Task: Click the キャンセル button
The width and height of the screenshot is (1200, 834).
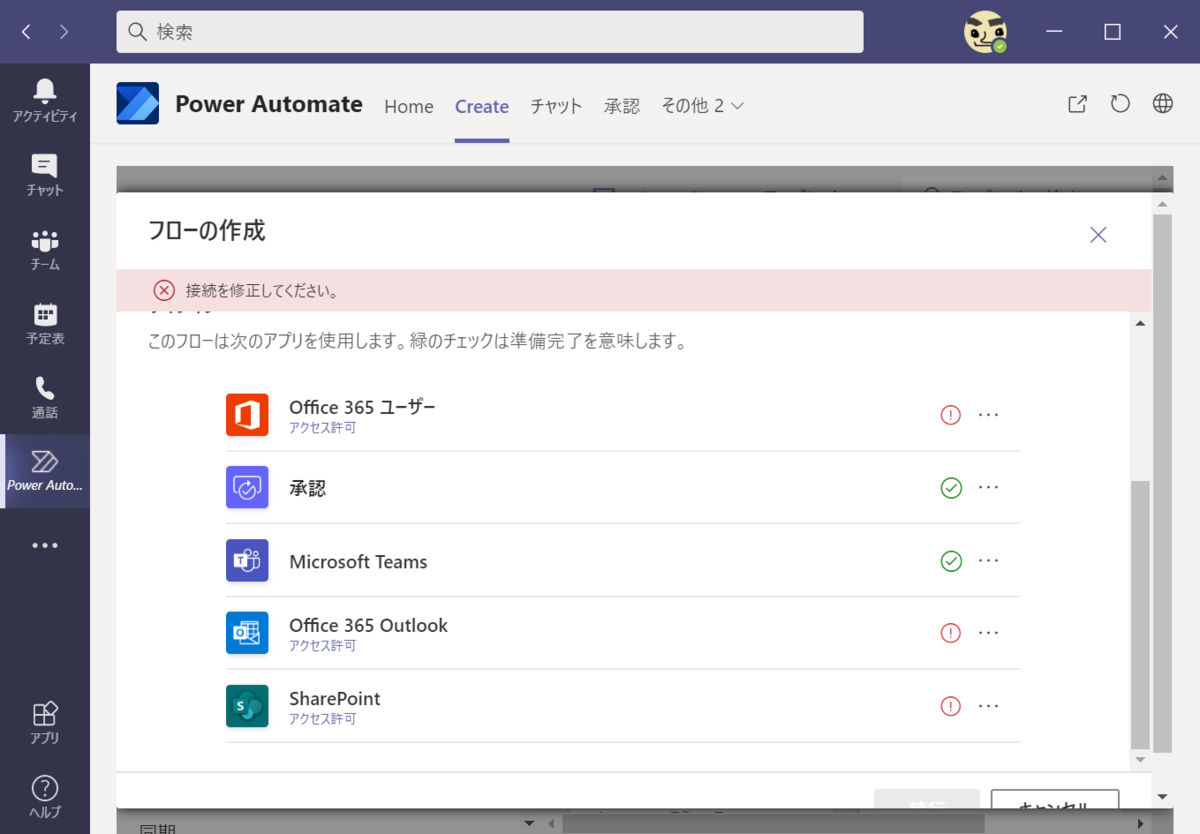Action: click(x=1055, y=800)
